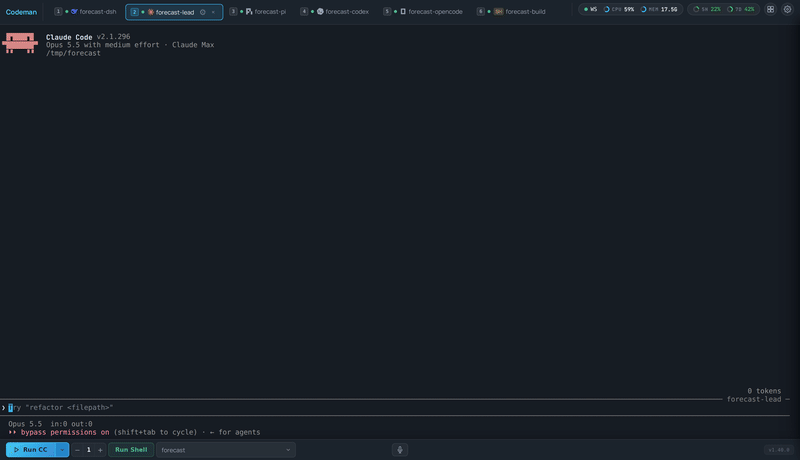Click the 'bypass permissions on' status text
The width and height of the screenshot is (800, 460).
(x=65, y=432)
